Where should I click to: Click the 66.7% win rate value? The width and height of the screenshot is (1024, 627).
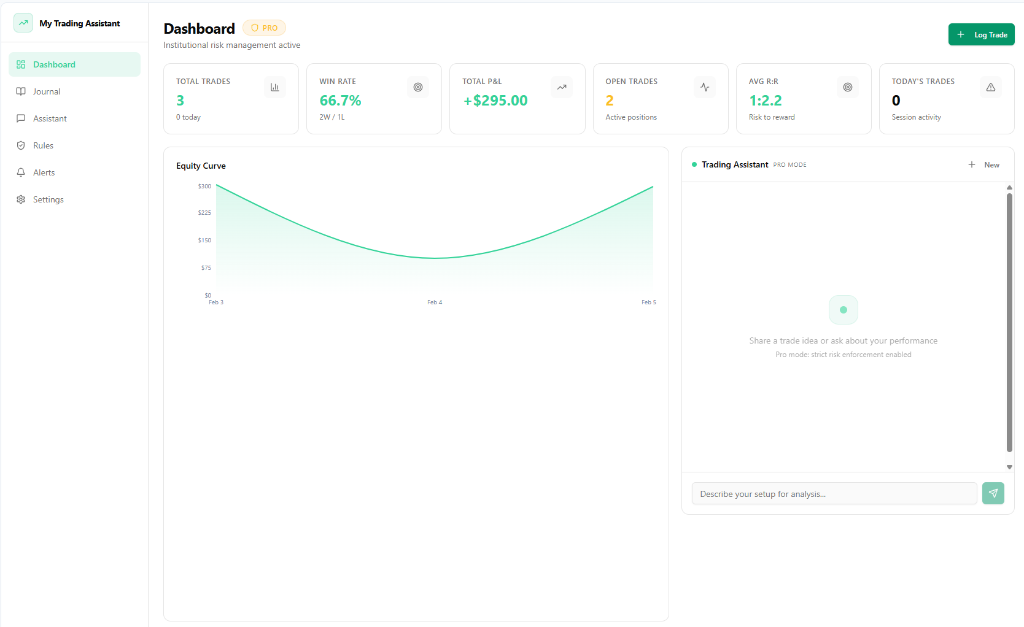point(340,101)
